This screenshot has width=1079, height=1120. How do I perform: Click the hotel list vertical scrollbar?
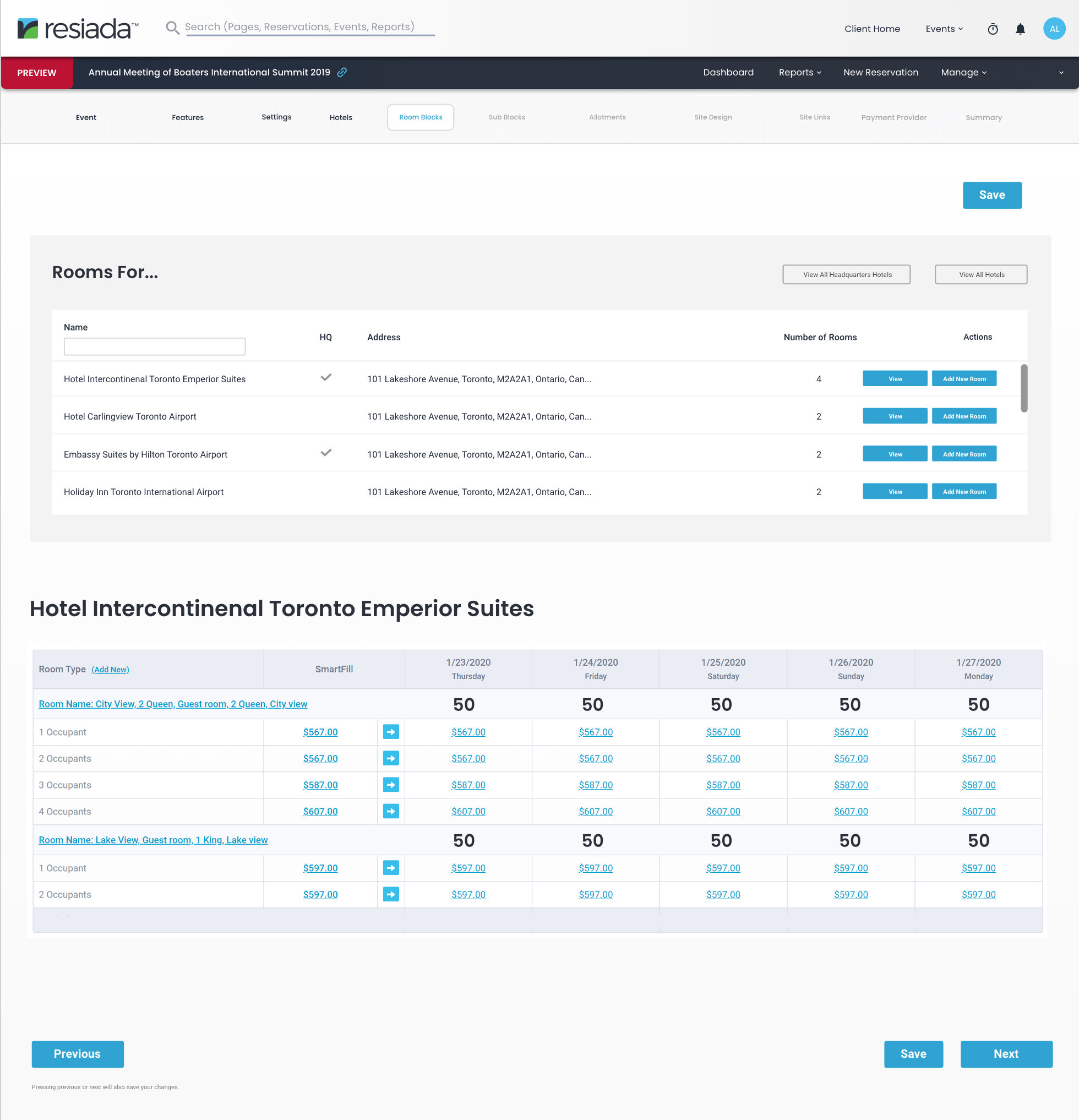1023,389
